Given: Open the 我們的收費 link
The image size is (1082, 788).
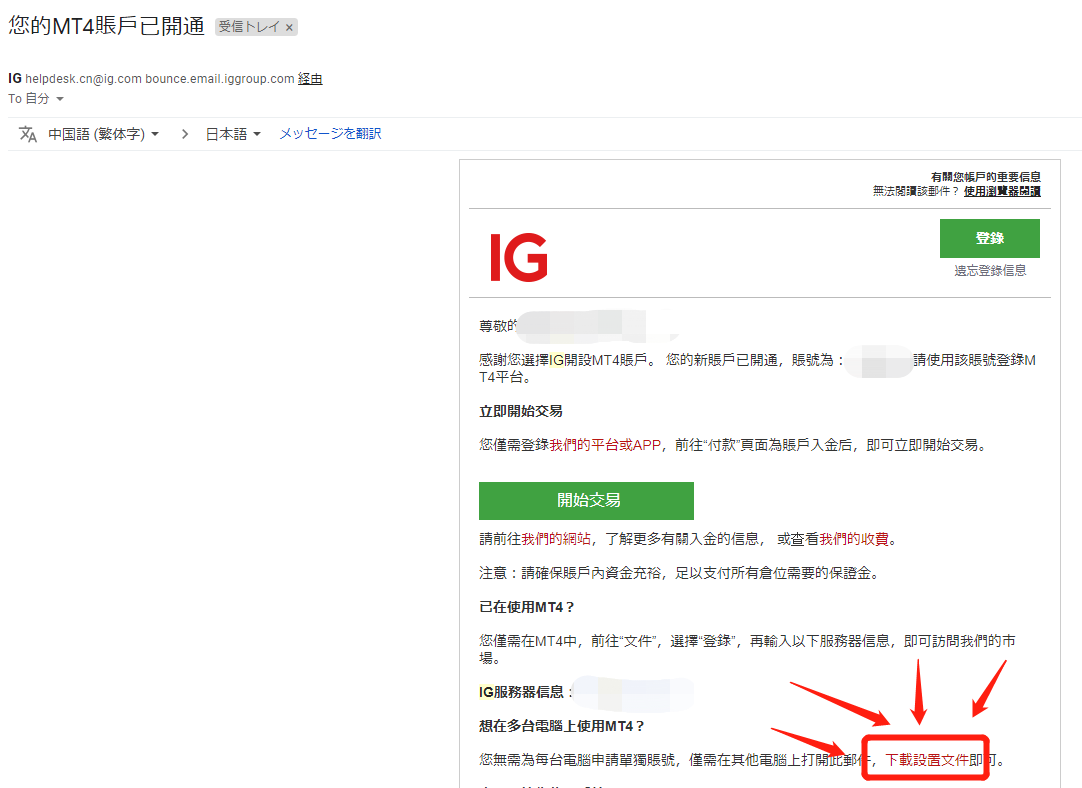Looking at the screenshot, I should coord(854,539).
